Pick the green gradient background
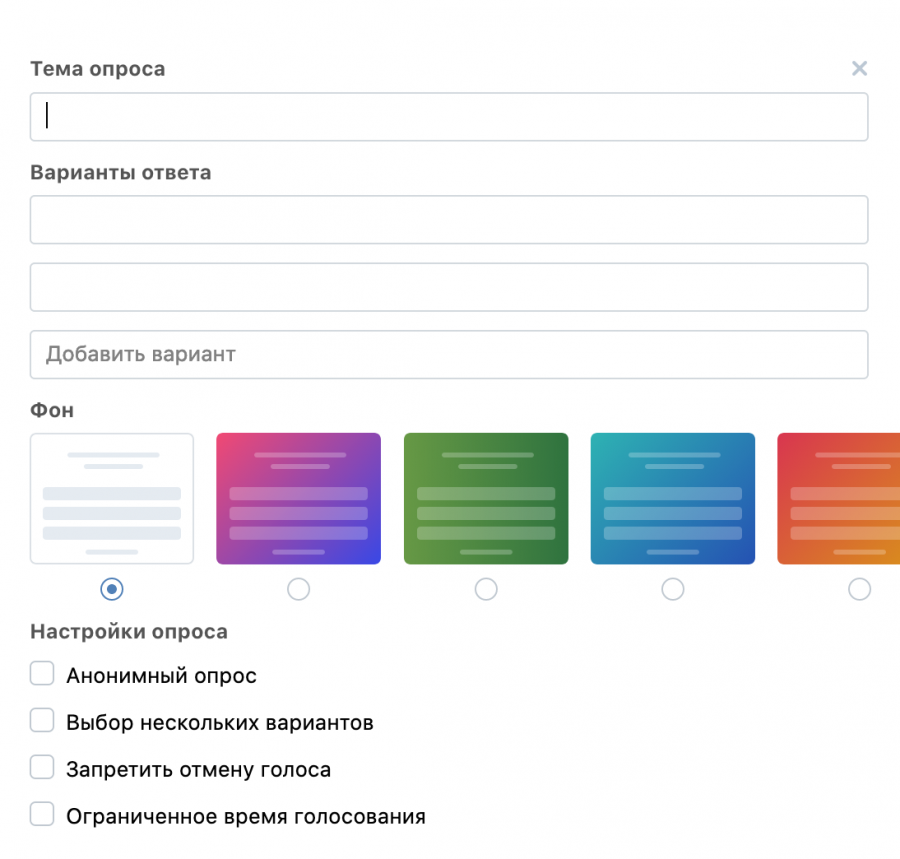This screenshot has height=859, width=900. pyautogui.click(x=486, y=498)
